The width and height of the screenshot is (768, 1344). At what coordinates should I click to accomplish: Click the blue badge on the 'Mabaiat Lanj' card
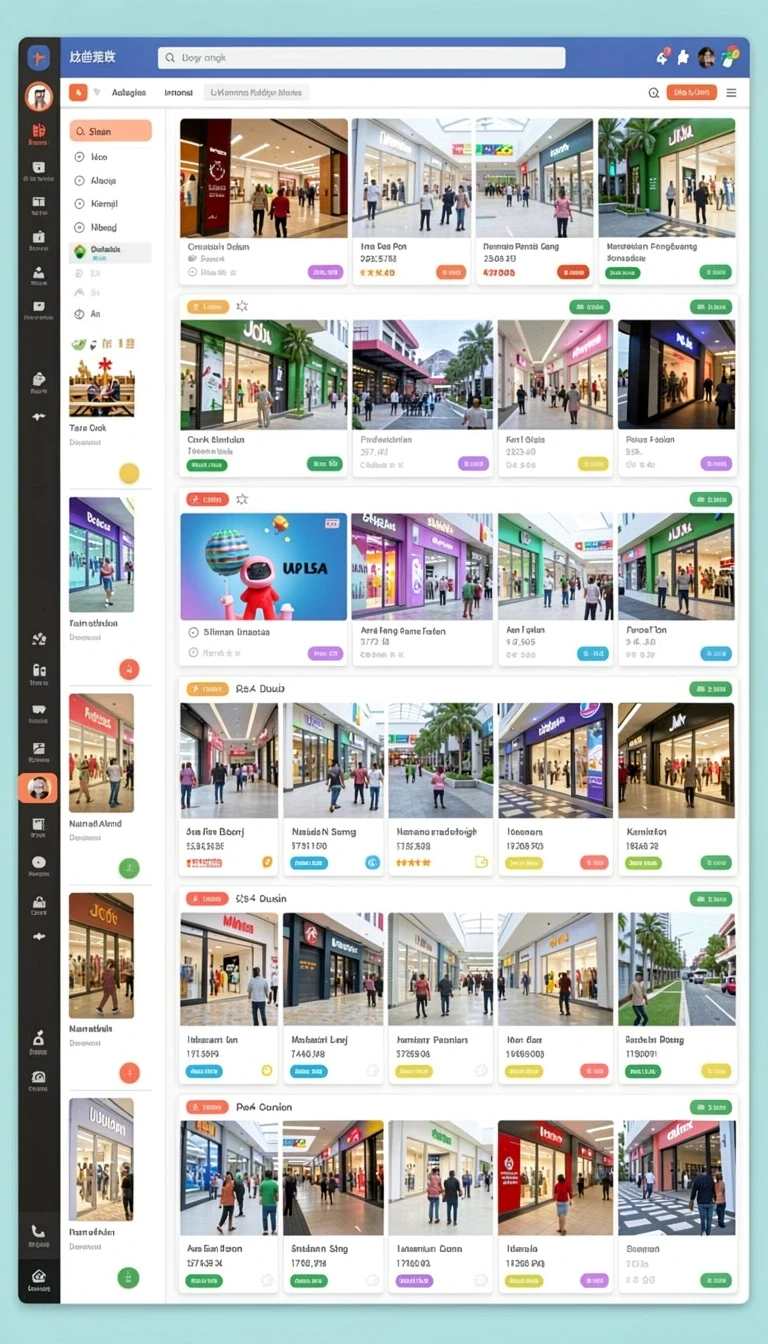tap(308, 1071)
